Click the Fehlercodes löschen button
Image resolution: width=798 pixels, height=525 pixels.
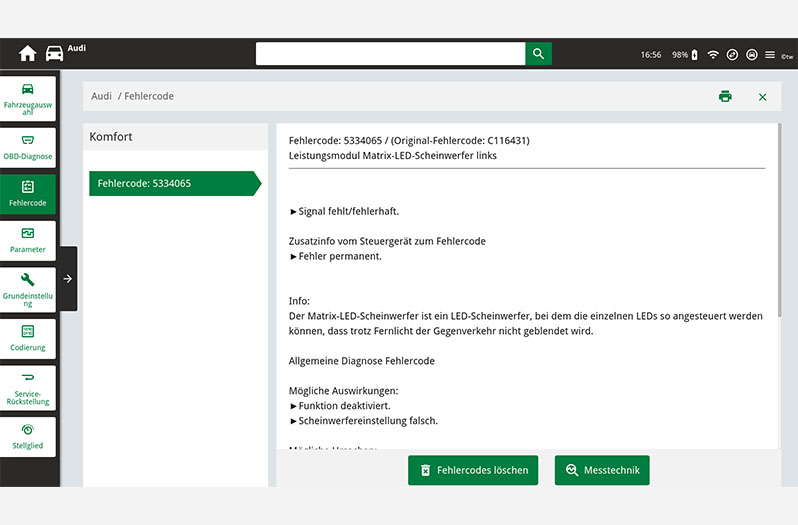[x=473, y=470]
